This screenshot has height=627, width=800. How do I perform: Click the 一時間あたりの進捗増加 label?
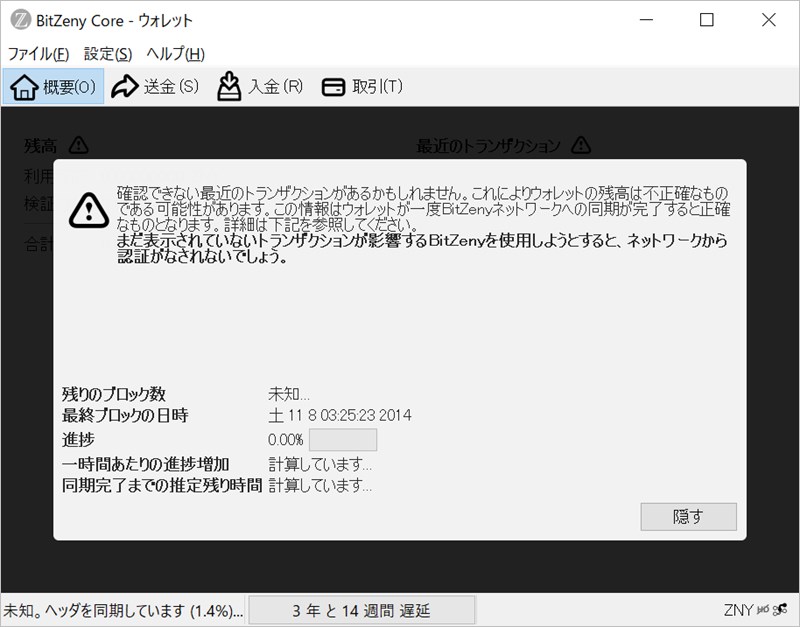[145, 464]
